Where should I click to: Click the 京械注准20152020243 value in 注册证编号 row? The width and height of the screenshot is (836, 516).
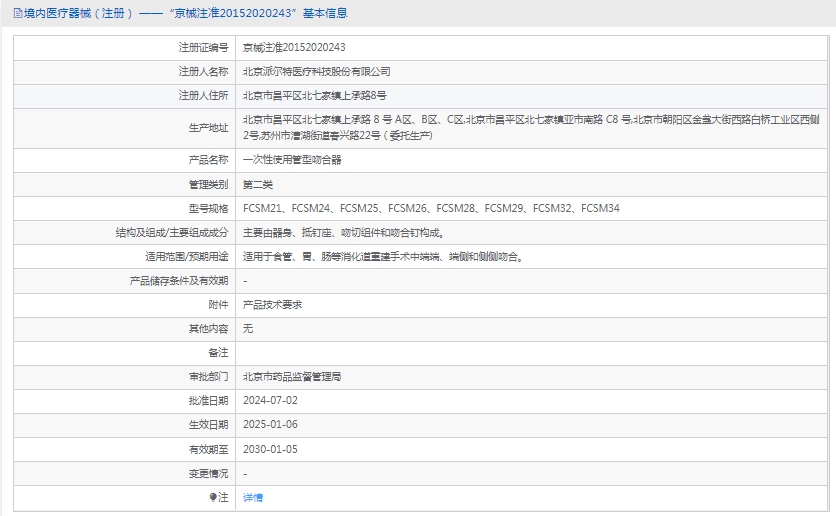point(295,47)
